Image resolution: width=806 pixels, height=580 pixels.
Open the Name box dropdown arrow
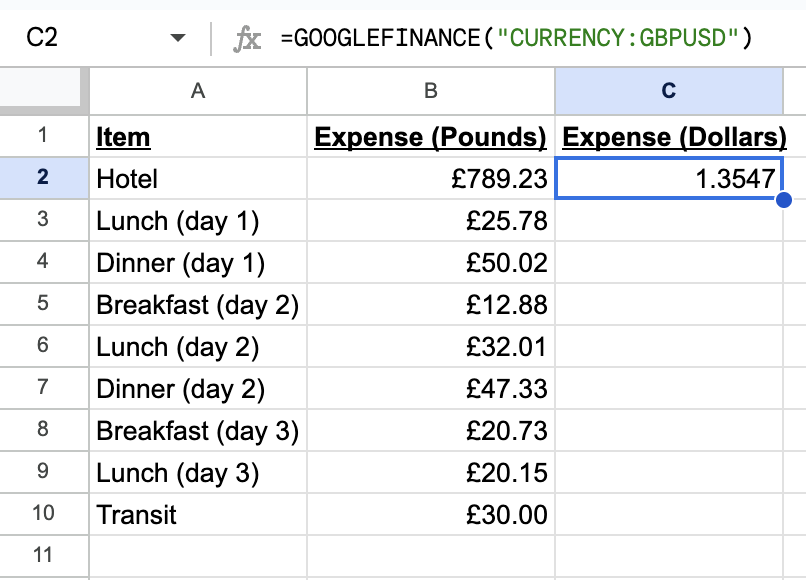point(177,38)
